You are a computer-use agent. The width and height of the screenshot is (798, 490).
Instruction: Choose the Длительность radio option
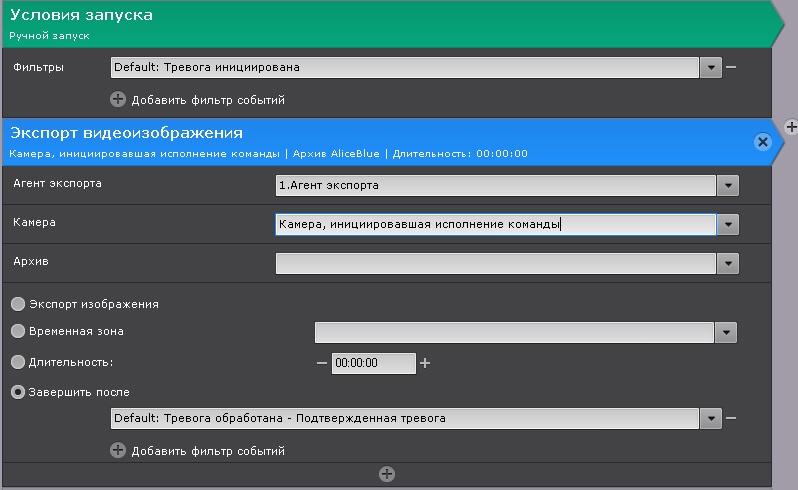[x=18, y=362]
